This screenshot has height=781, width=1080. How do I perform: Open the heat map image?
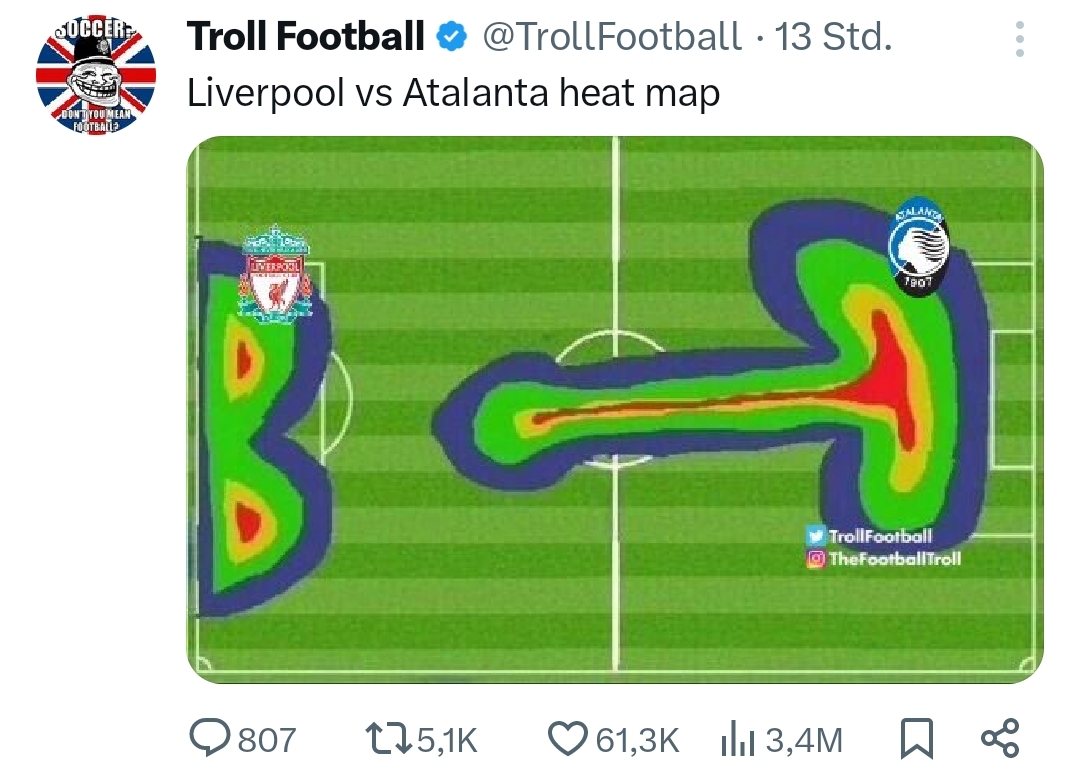click(x=614, y=410)
